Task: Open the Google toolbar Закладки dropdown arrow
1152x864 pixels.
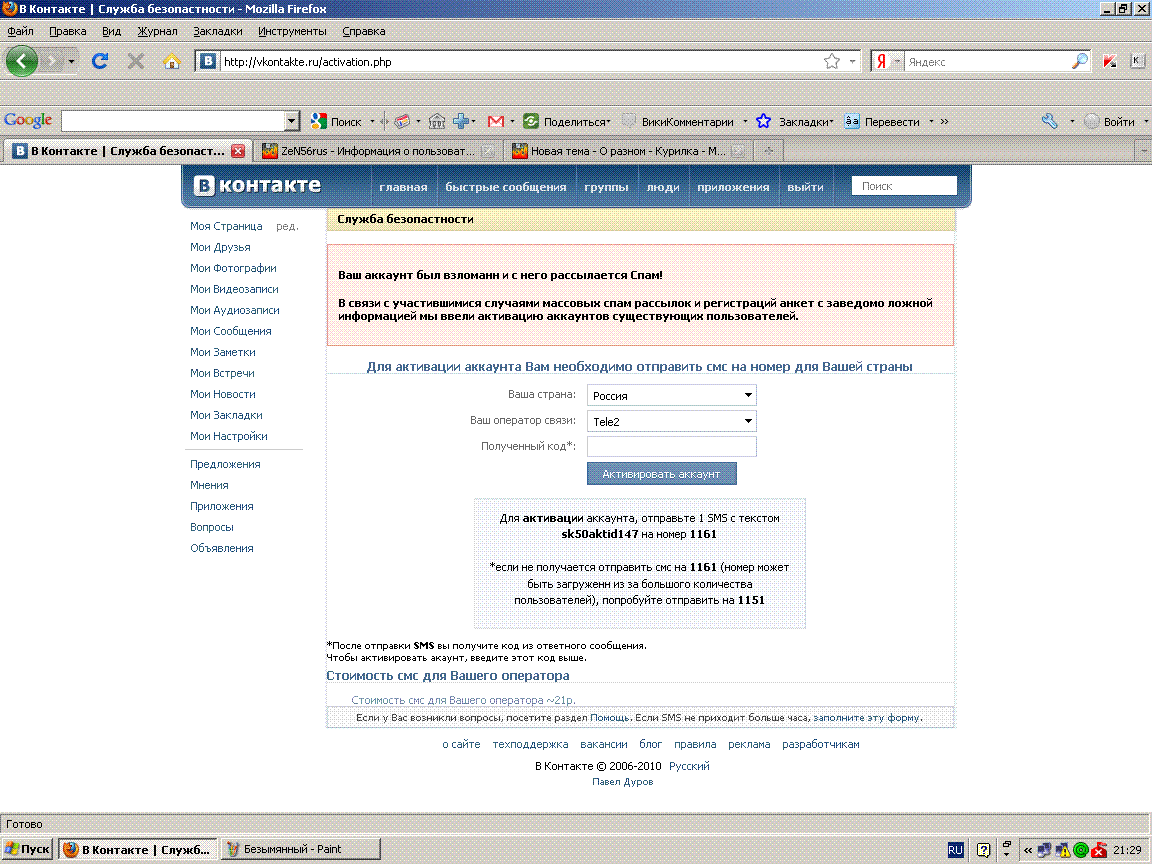Action: pos(831,122)
